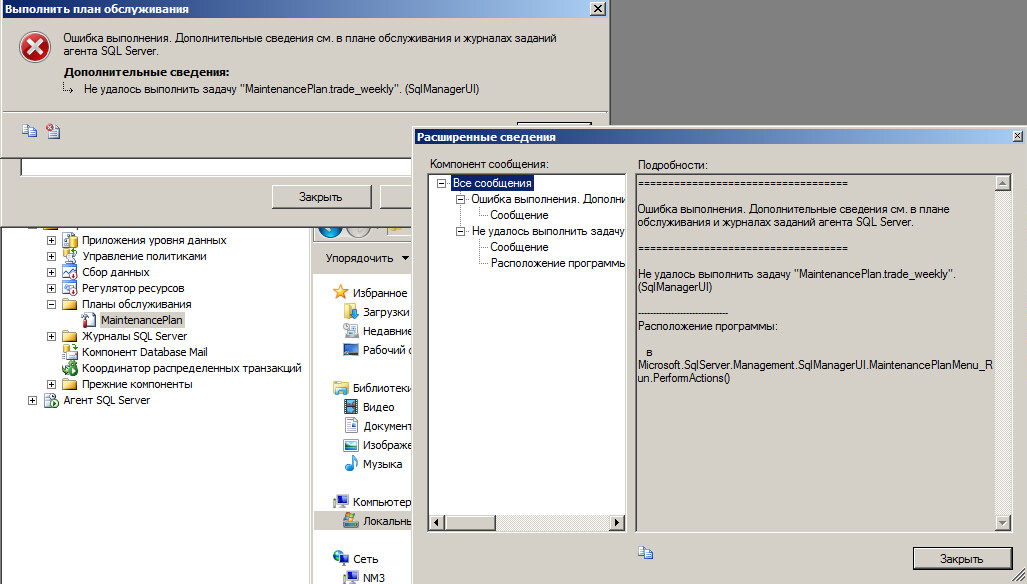The image size is (1027, 584).
Task: Select Координатор распределенных транзакций label
Action: pyautogui.click(x=192, y=369)
